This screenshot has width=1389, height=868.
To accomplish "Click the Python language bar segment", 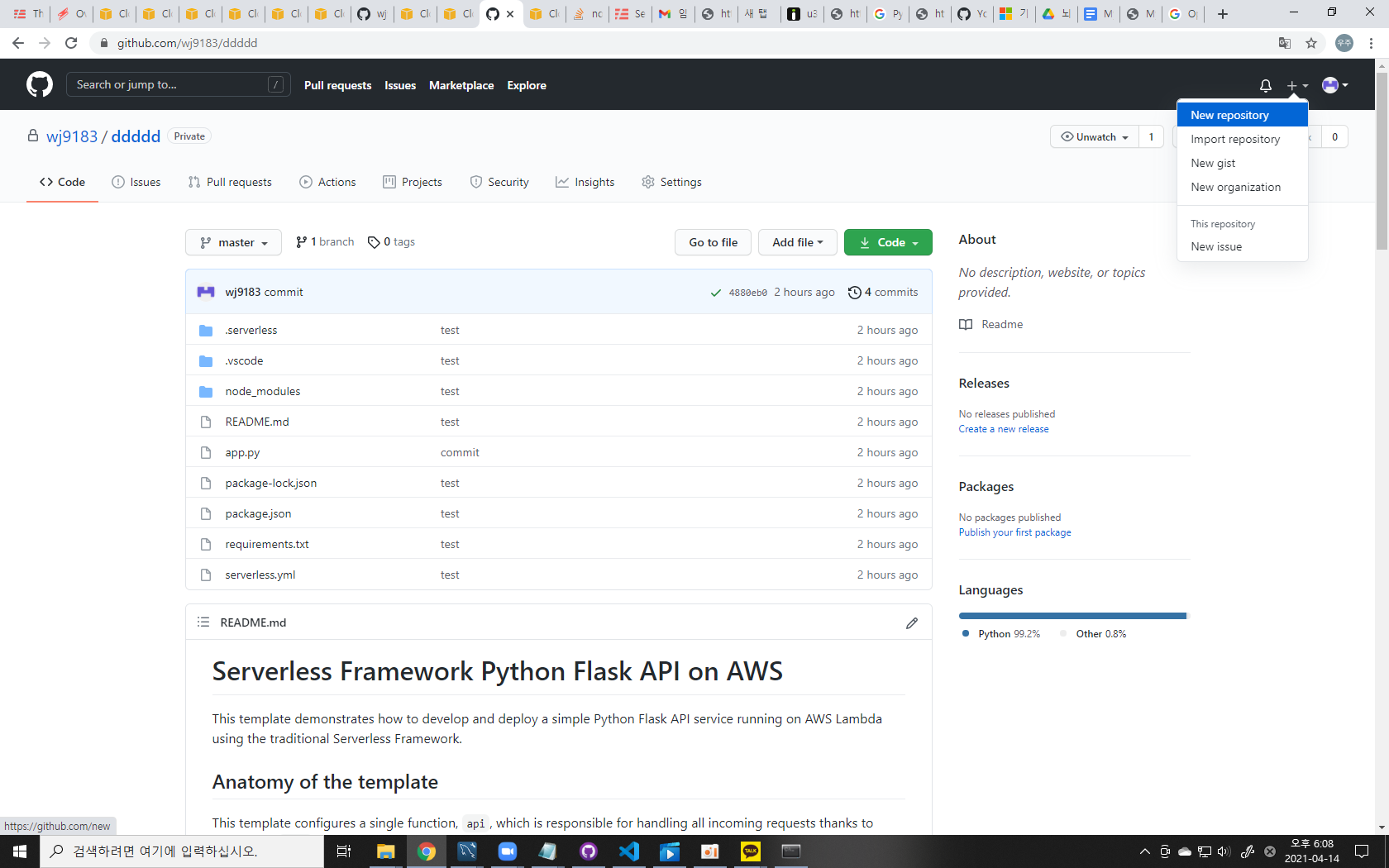I will click(x=1072, y=616).
